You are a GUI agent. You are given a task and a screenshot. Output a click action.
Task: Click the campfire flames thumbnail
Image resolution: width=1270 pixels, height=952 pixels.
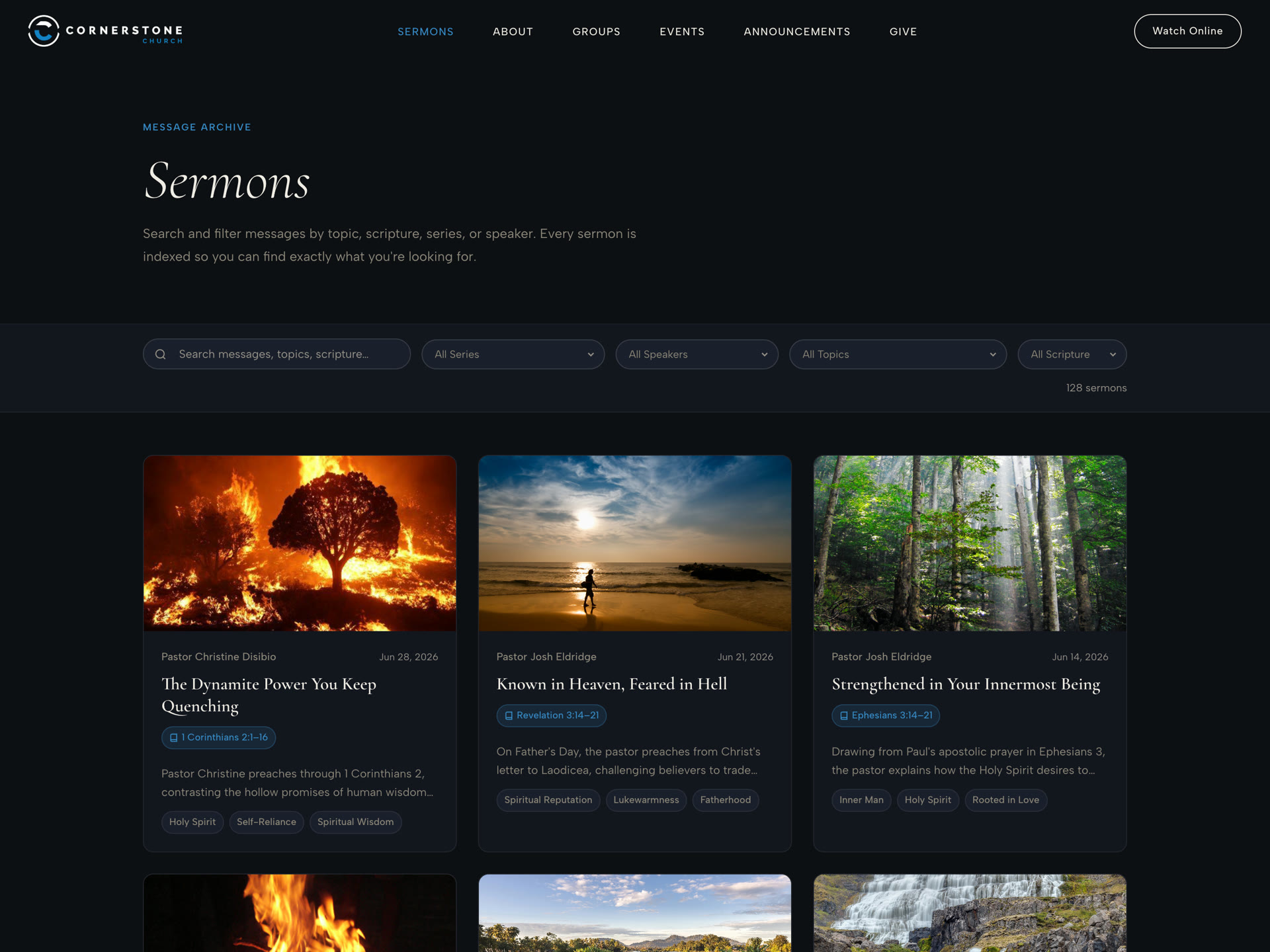tap(300, 913)
